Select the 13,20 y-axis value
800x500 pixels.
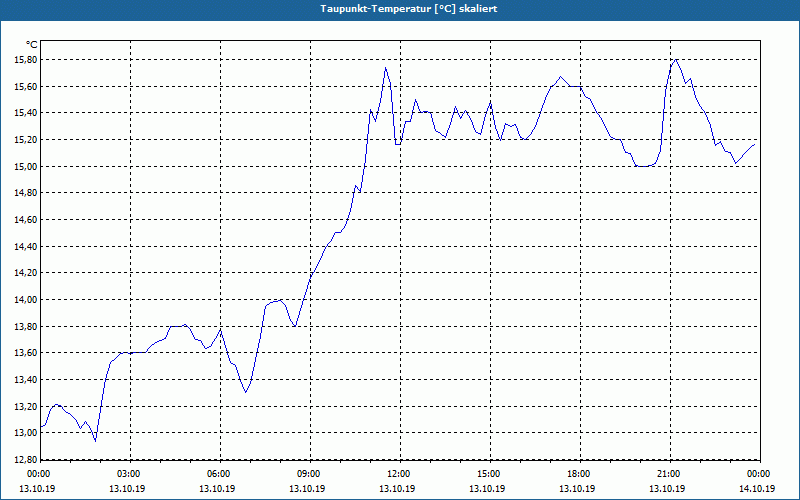tap(28, 407)
